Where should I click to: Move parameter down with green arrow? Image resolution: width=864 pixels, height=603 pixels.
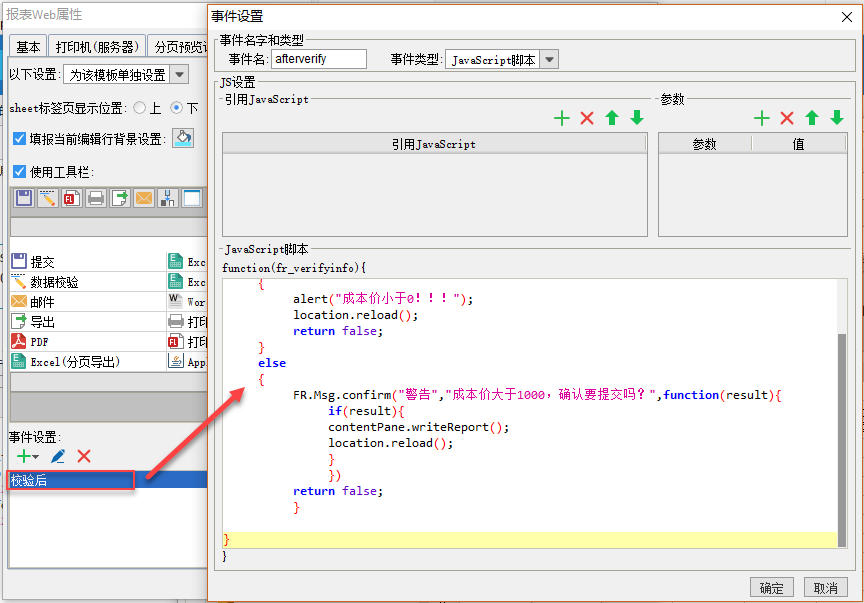click(x=837, y=118)
